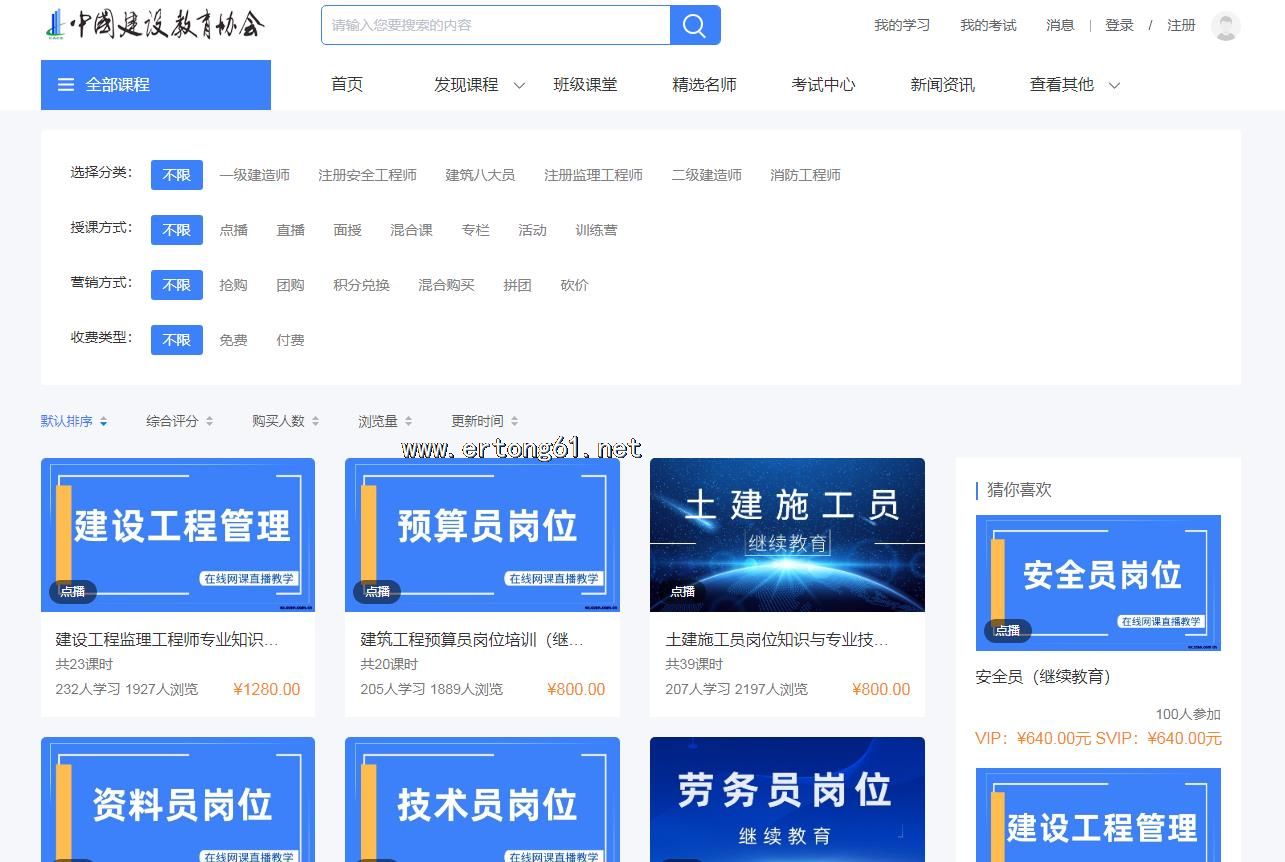This screenshot has height=862, width=1285.
Task: Choose 一级建造师 category filter
Action: point(254,175)
